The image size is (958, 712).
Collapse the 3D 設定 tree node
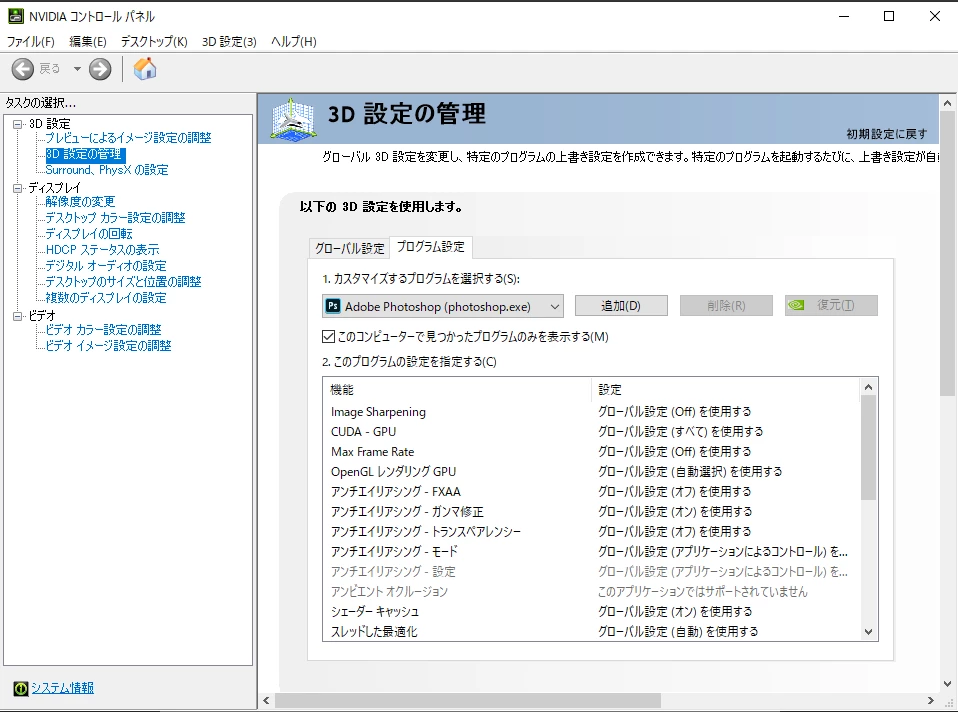[18, 124]
